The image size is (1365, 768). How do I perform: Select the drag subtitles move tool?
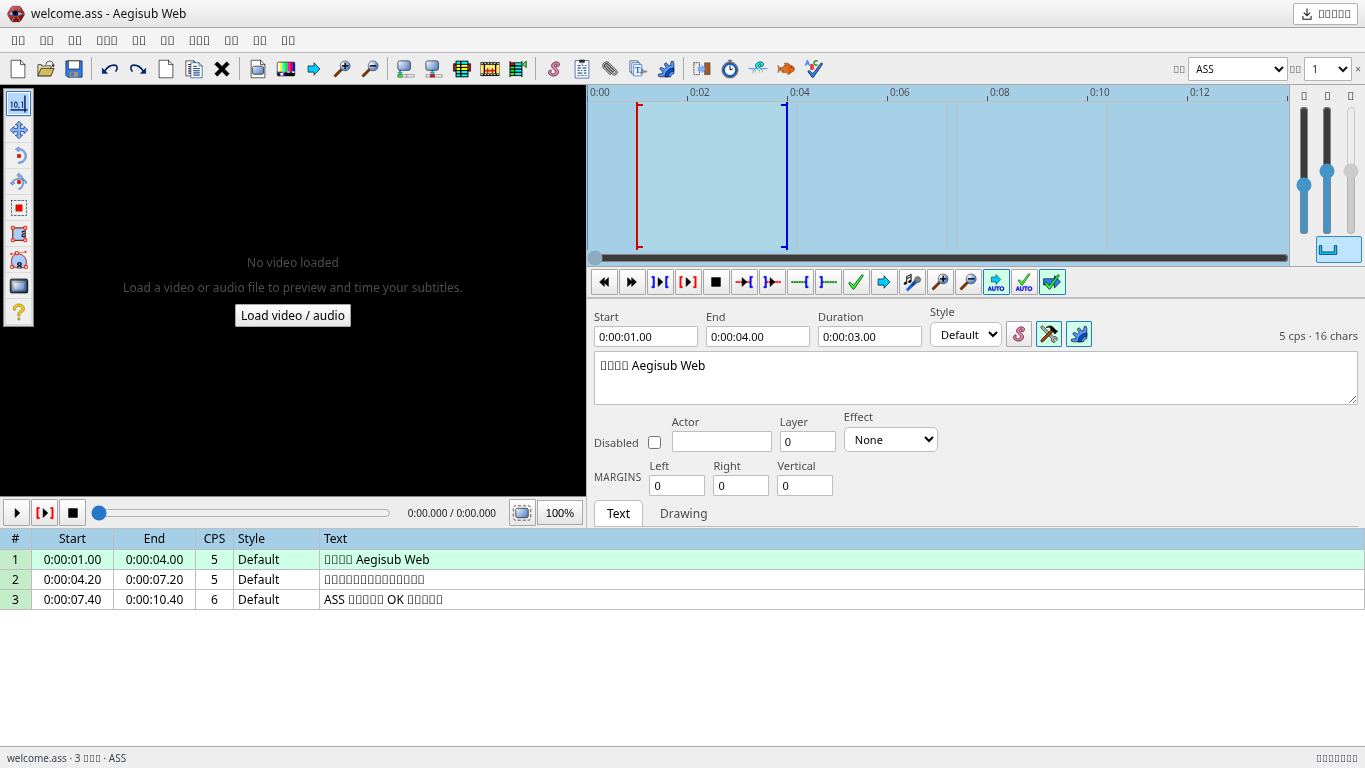tap(18, 130)
